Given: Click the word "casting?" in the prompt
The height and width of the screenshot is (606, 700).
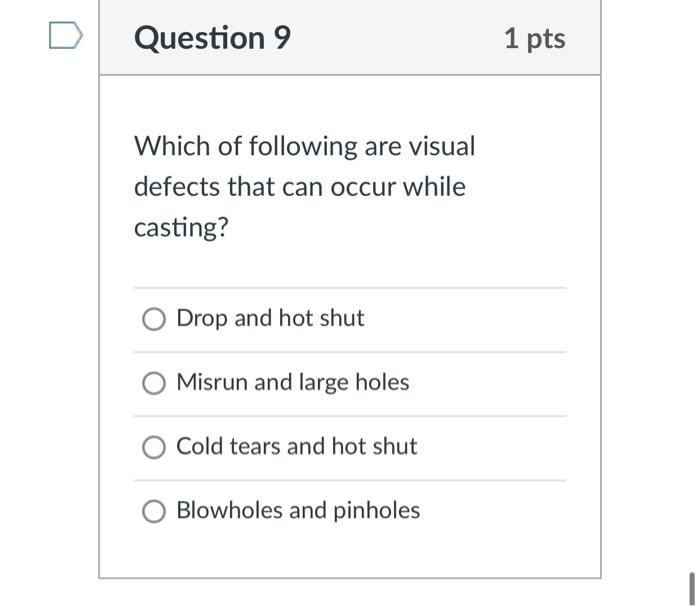Looking at the screenshot, I should pos(182,228).
